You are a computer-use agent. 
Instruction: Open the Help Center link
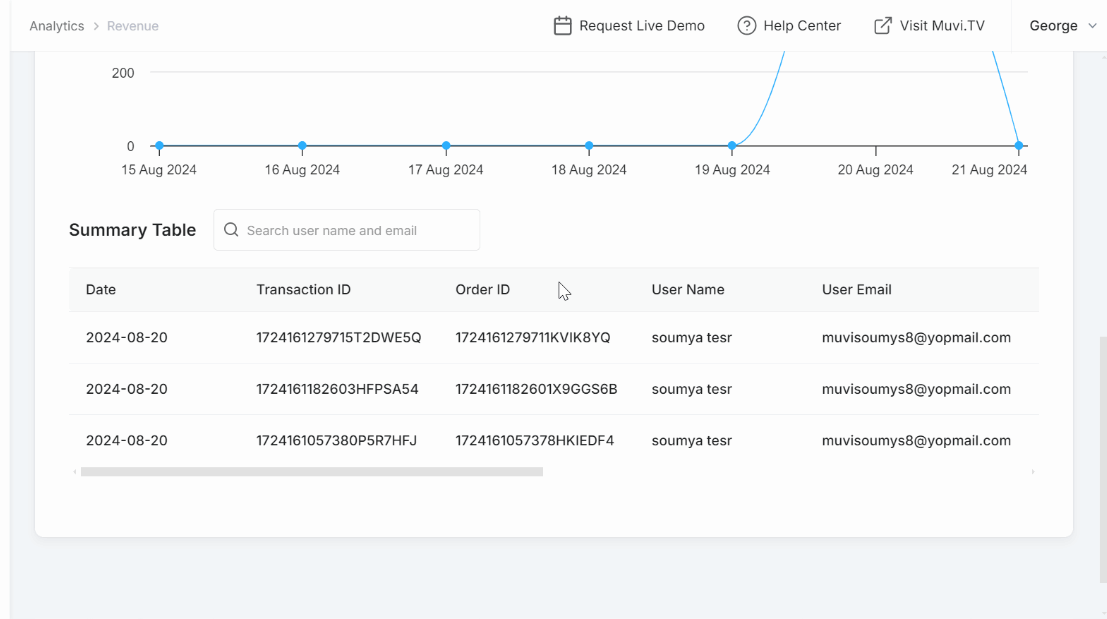click(x=802, y=26)
